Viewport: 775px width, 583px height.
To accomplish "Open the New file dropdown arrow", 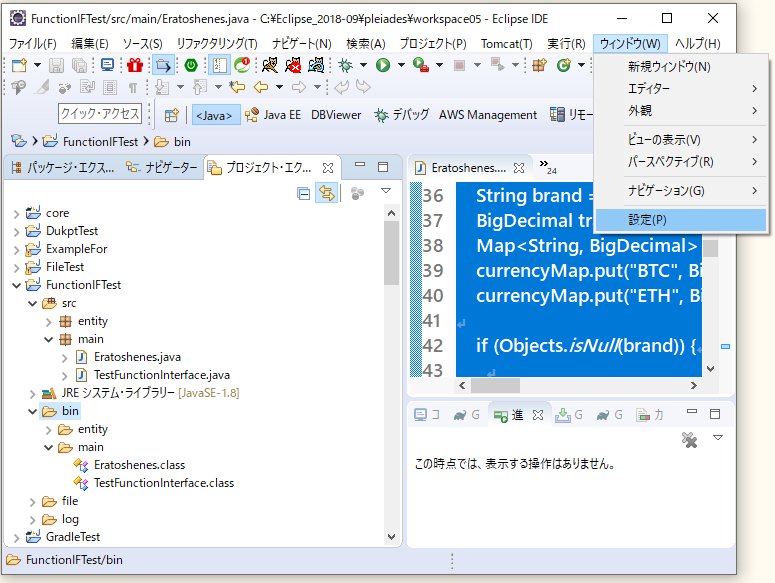I will point(37,65).
